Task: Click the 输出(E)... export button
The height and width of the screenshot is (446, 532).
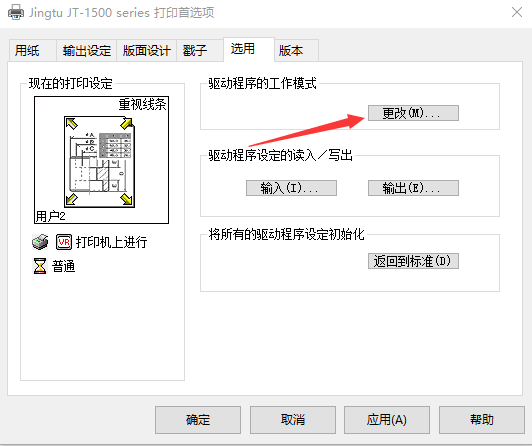Action: coord(413,188)
